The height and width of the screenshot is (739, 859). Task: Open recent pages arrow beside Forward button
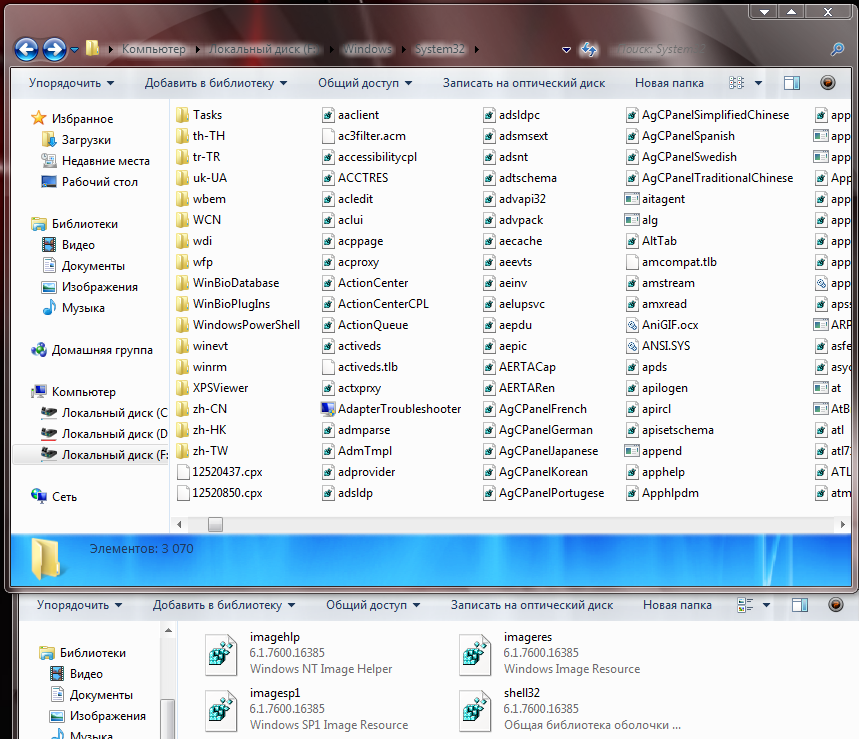click(75, 50)
